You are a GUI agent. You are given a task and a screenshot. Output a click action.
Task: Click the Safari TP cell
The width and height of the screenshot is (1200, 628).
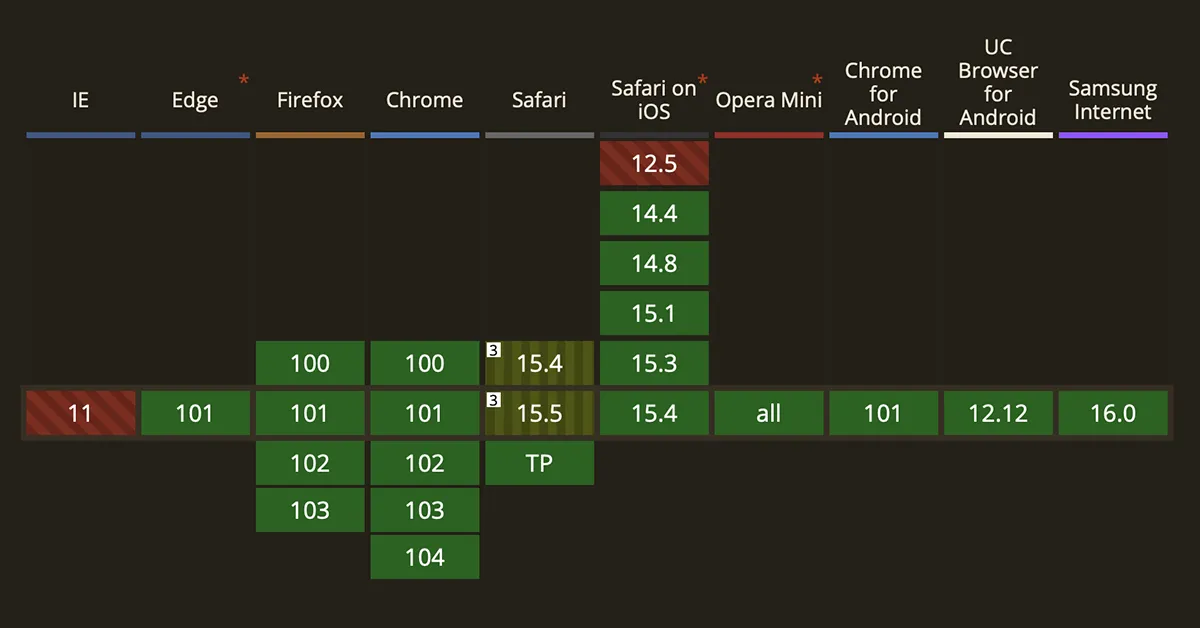540,463
